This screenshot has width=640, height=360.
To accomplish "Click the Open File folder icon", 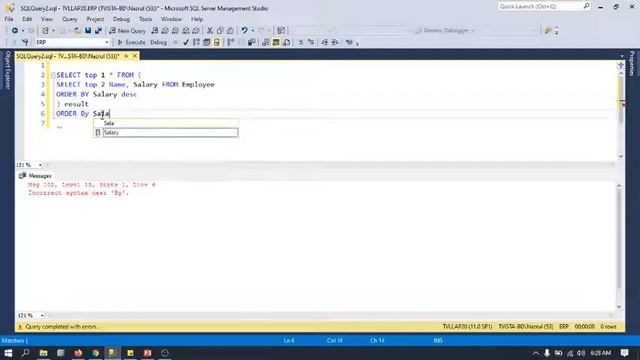I will (77, 31).
